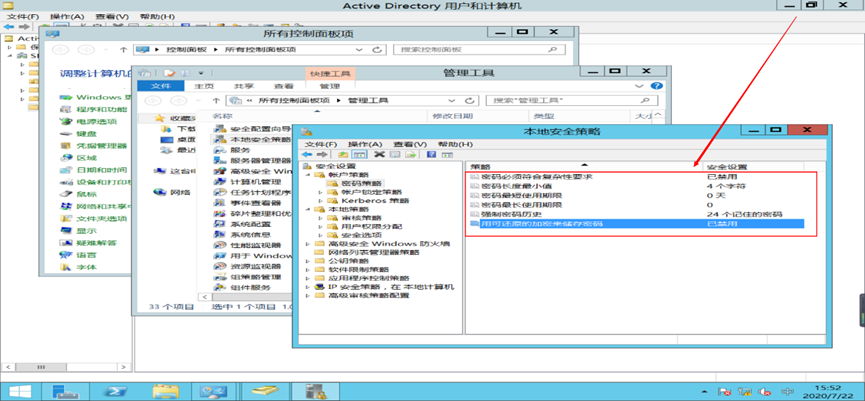Click Back arrow in Local Security Policy toolbar

307,154
